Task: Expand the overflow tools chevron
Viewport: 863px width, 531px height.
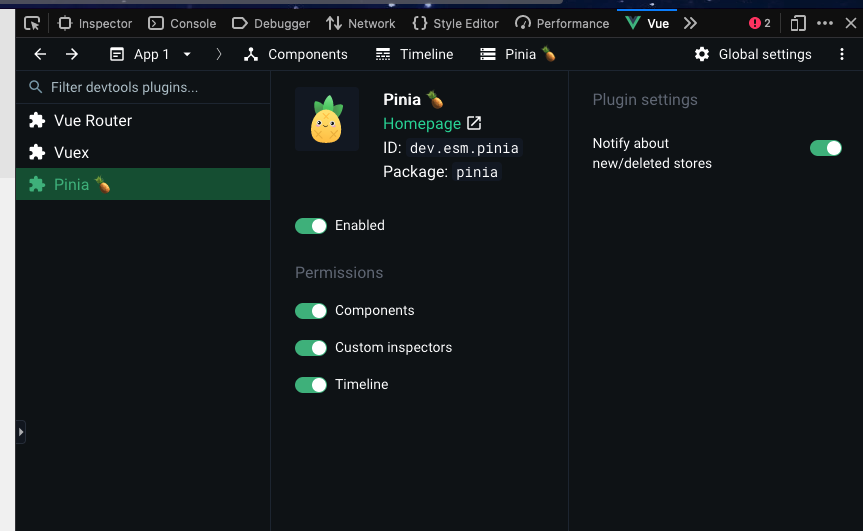Action: [690, 23]
